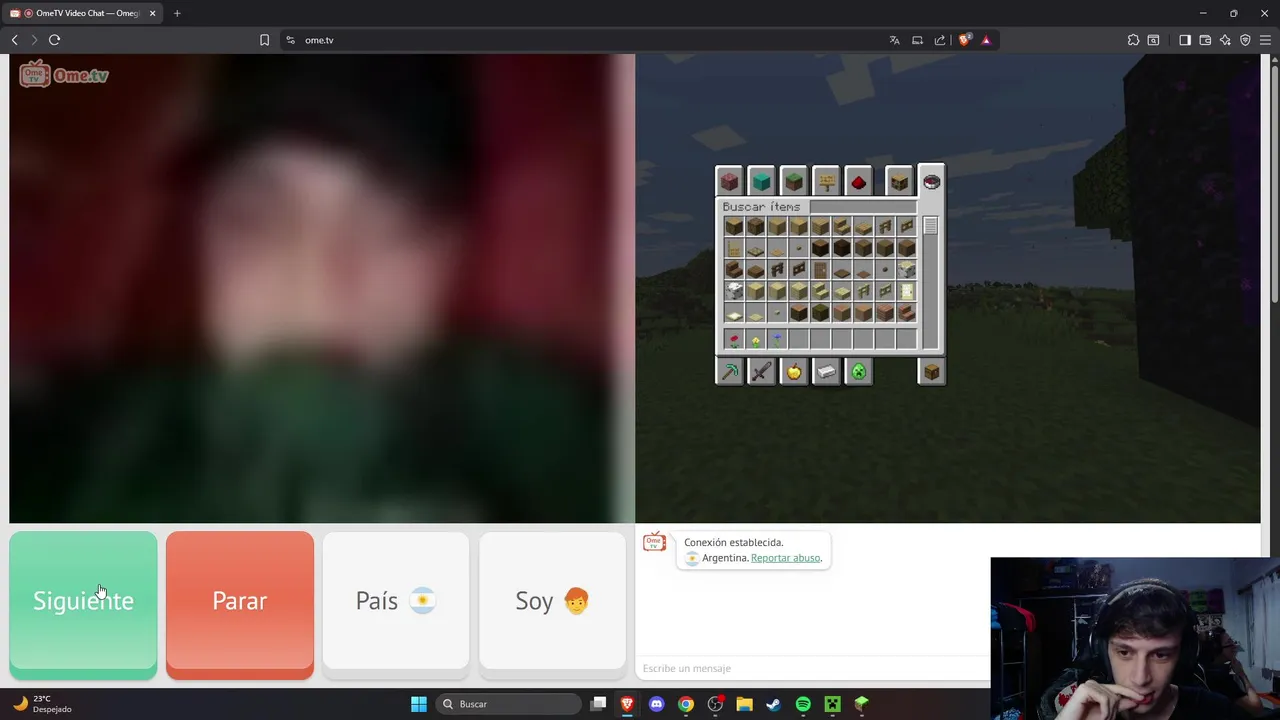The width and height of the screenshot is (1280, 720).
Task: Open a new browser tab
Action: 177,13
